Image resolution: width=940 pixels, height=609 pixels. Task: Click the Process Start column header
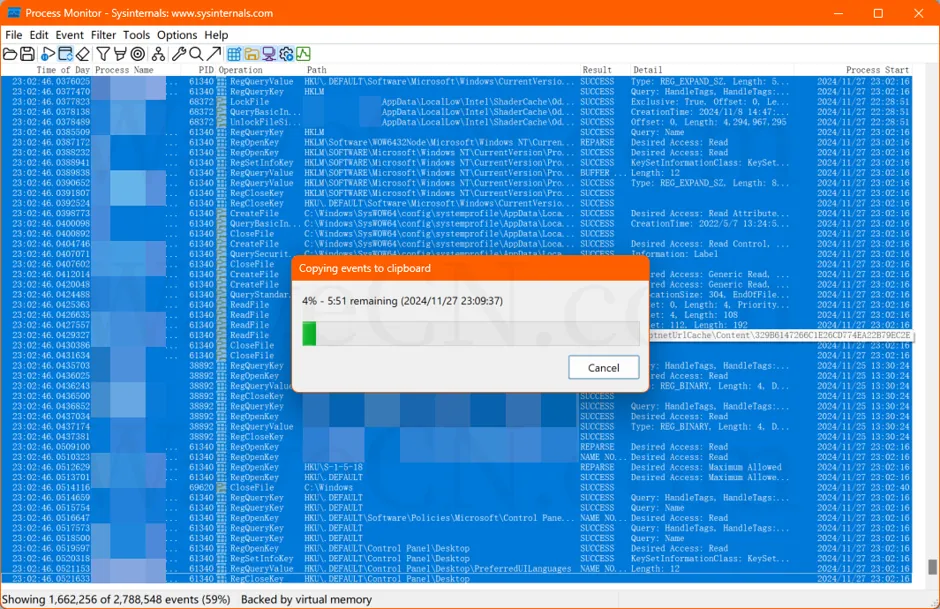877,70
